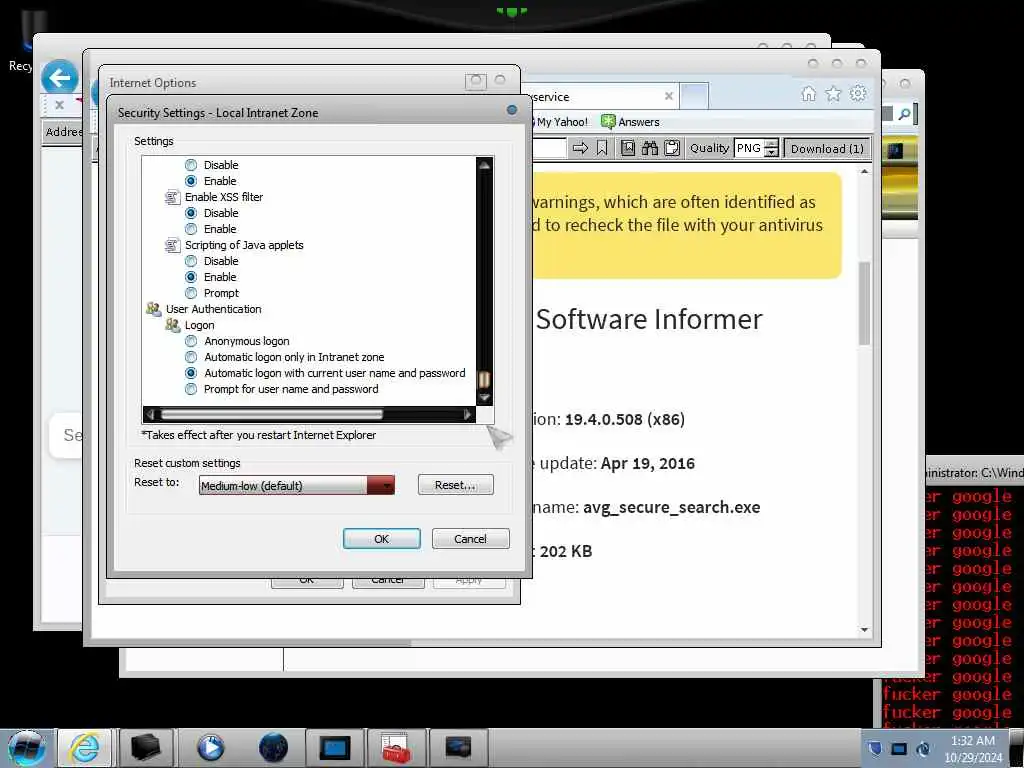Click settings list scroll left arrow
This screenshot has width=1024, height=768.
(x=151, y=414)
